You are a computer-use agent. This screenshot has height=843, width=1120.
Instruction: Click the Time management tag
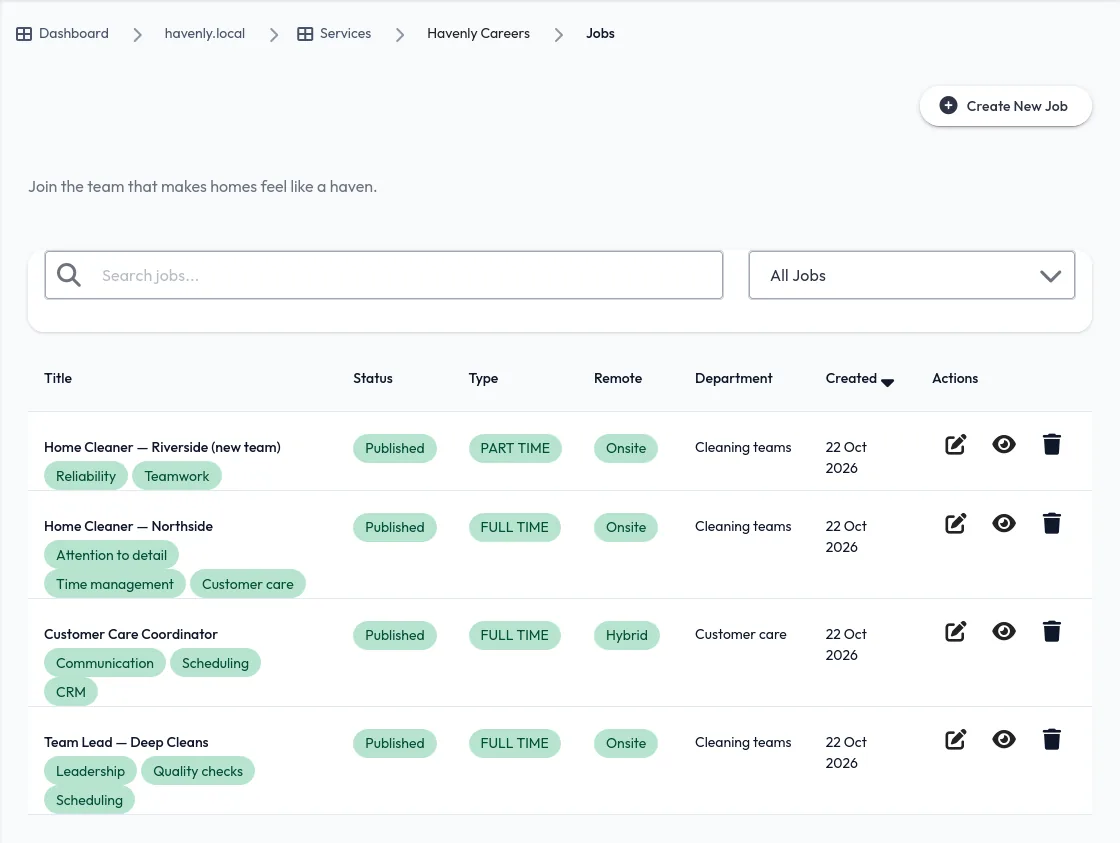[x=115, y=584]
